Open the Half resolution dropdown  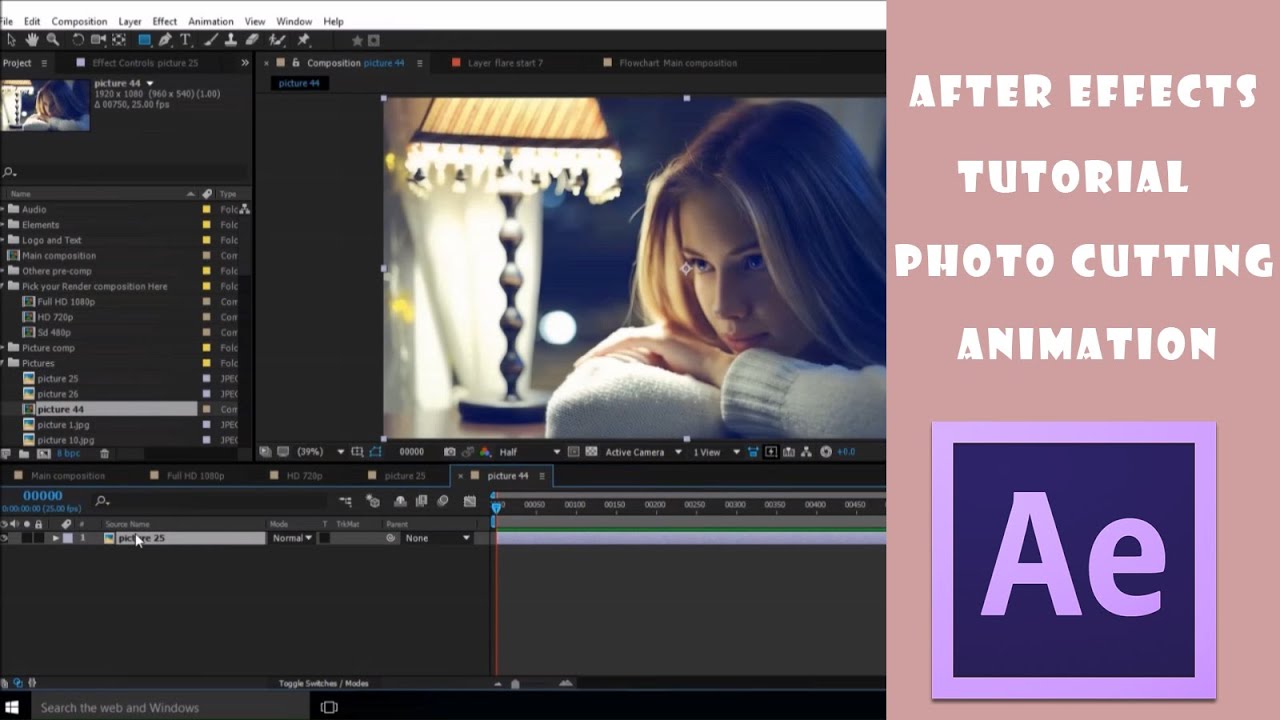tap(530, 452)
